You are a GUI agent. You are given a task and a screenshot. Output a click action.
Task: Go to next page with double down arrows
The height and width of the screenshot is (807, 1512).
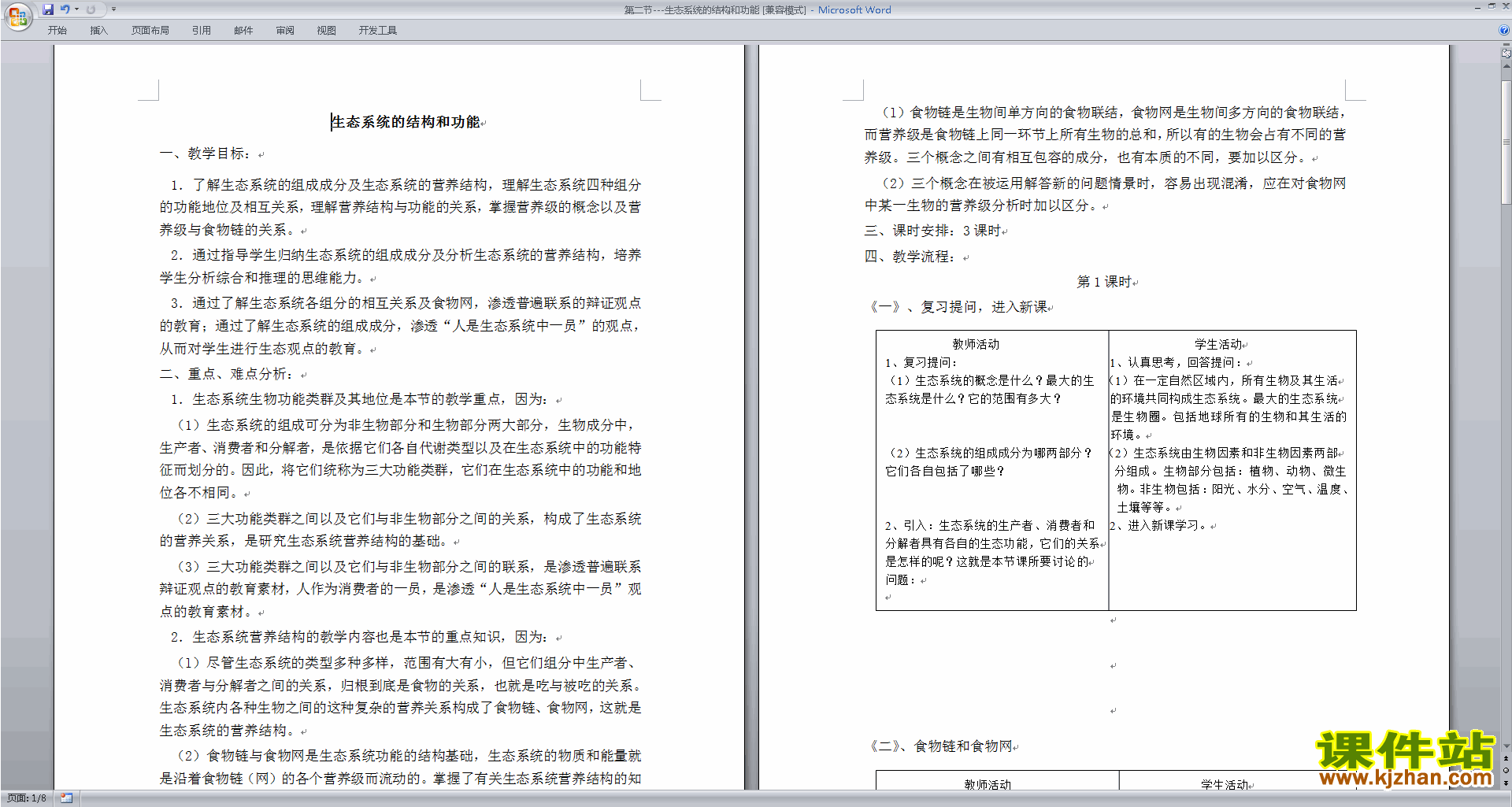pyautogui.click(x=1506, y=783)
